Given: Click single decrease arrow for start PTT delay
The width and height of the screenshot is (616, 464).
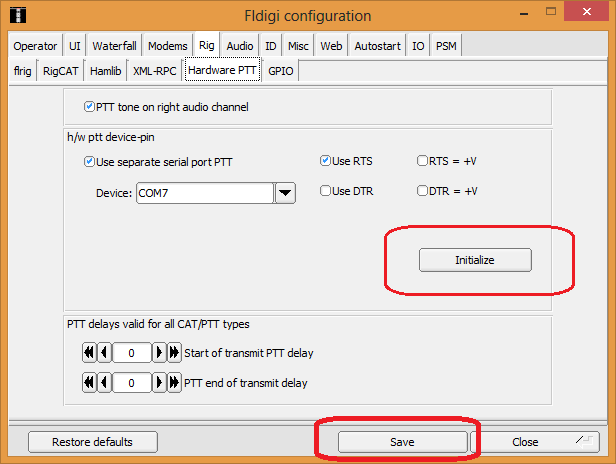Looking at the screenshot, I should [104, 353].
